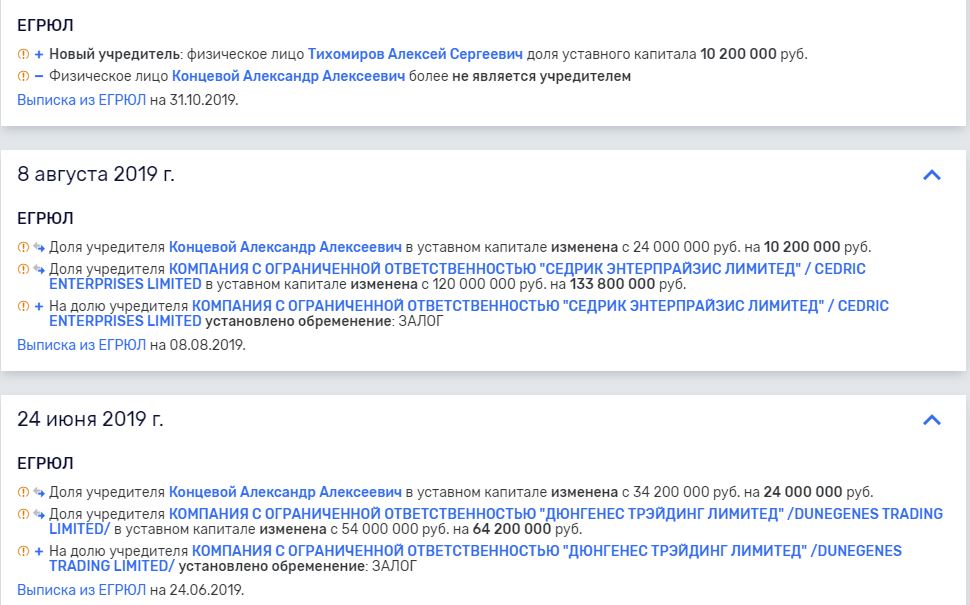Click the warning icon beside the CEDRIC pledge (ЗАЛОГ) entry
Image resolution: width=970 pixels, height=605 pixels.
23,306
